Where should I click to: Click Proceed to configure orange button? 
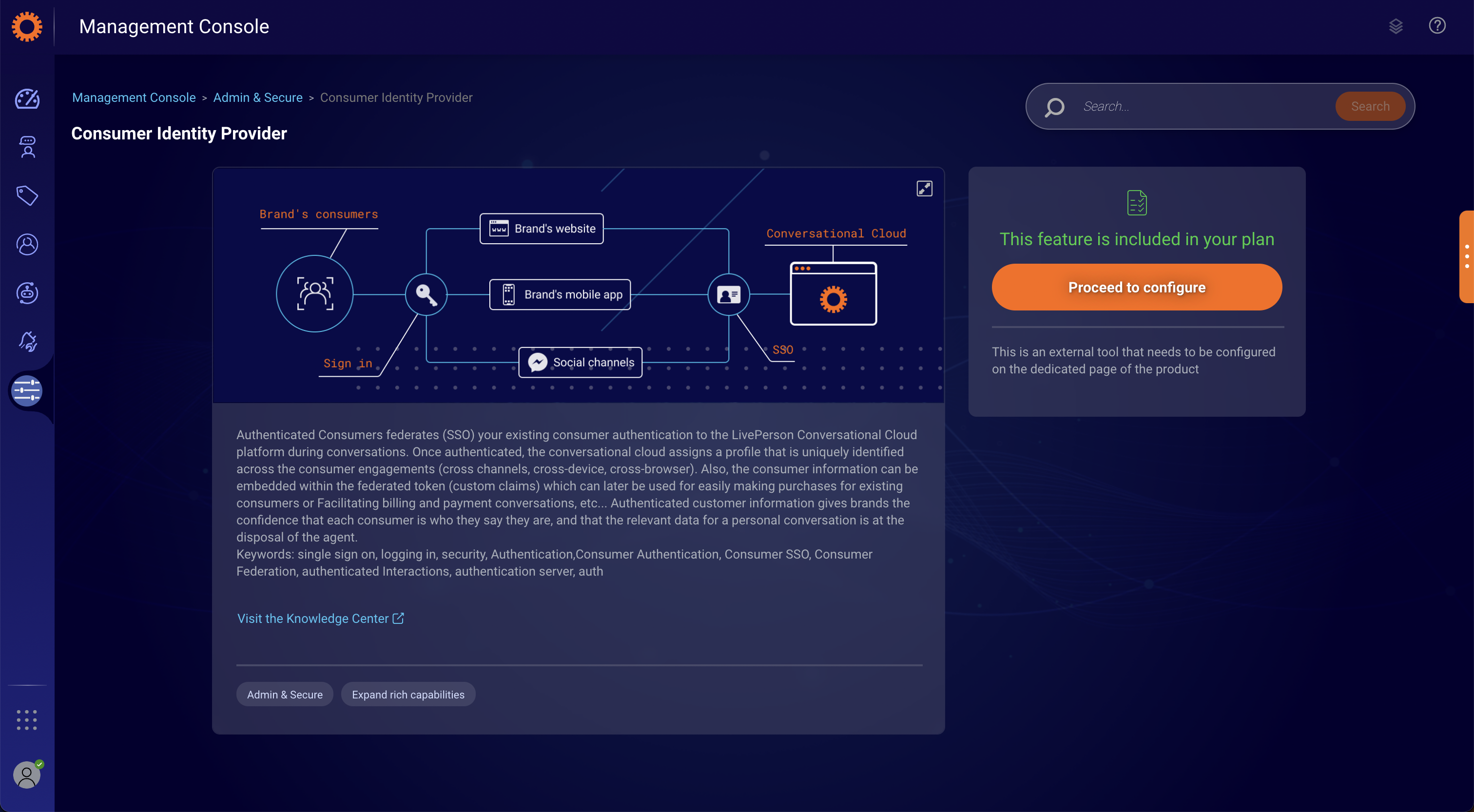tap(1137, 287)
